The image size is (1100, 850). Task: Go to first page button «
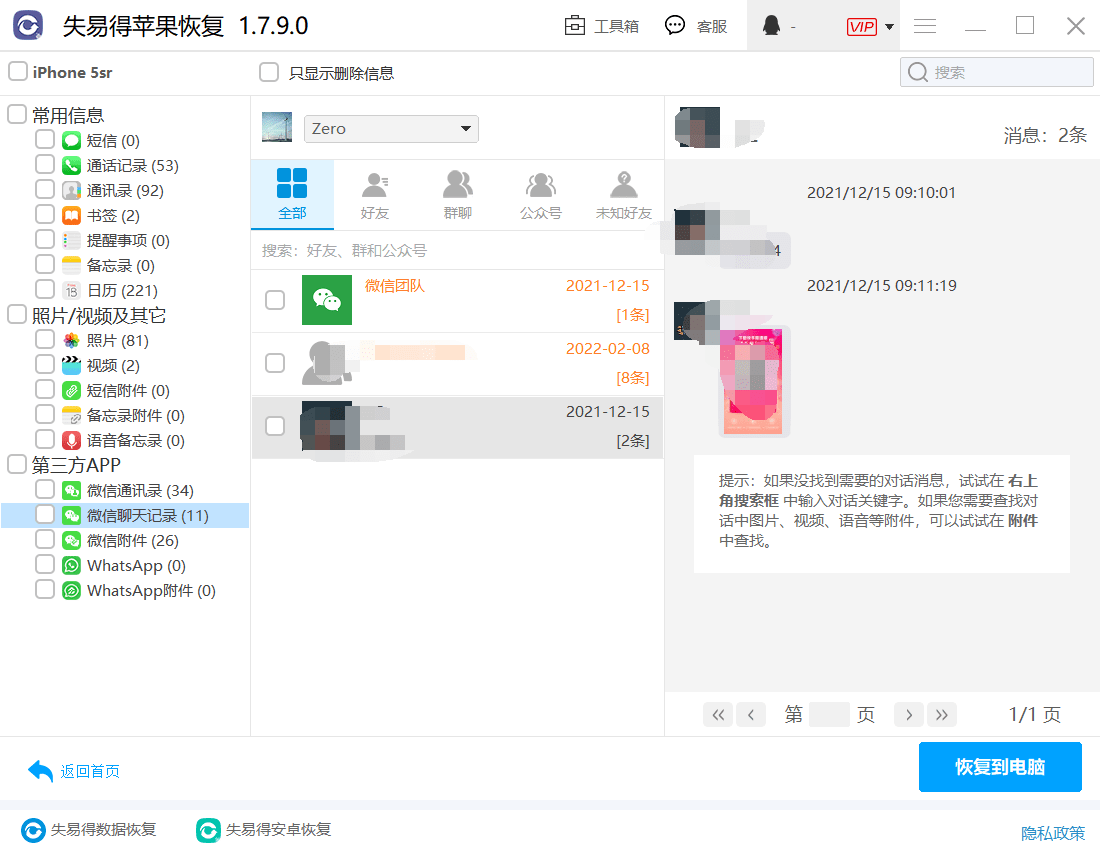coord(718,715)
